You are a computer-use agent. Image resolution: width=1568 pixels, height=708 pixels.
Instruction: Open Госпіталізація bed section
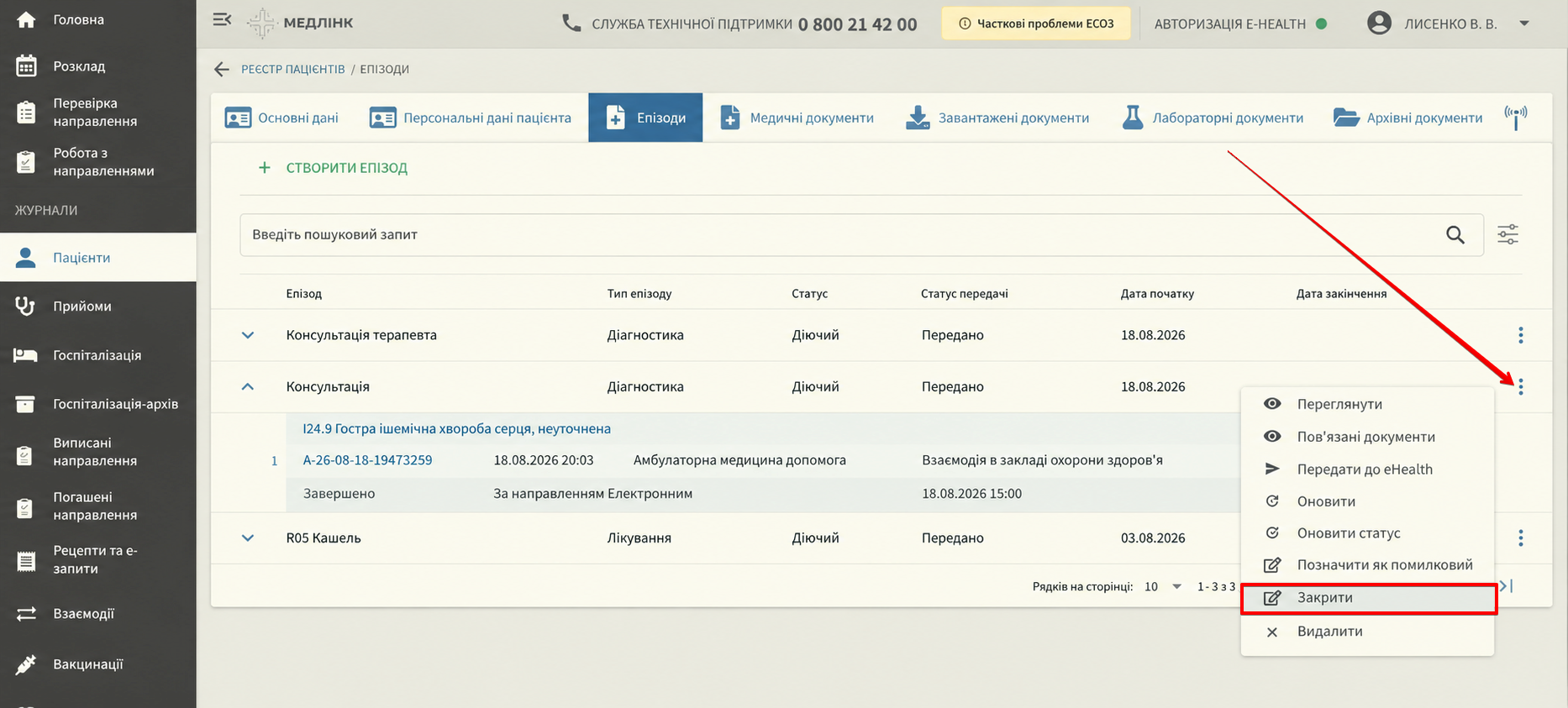pyautogui.click(x=97, y=354)
